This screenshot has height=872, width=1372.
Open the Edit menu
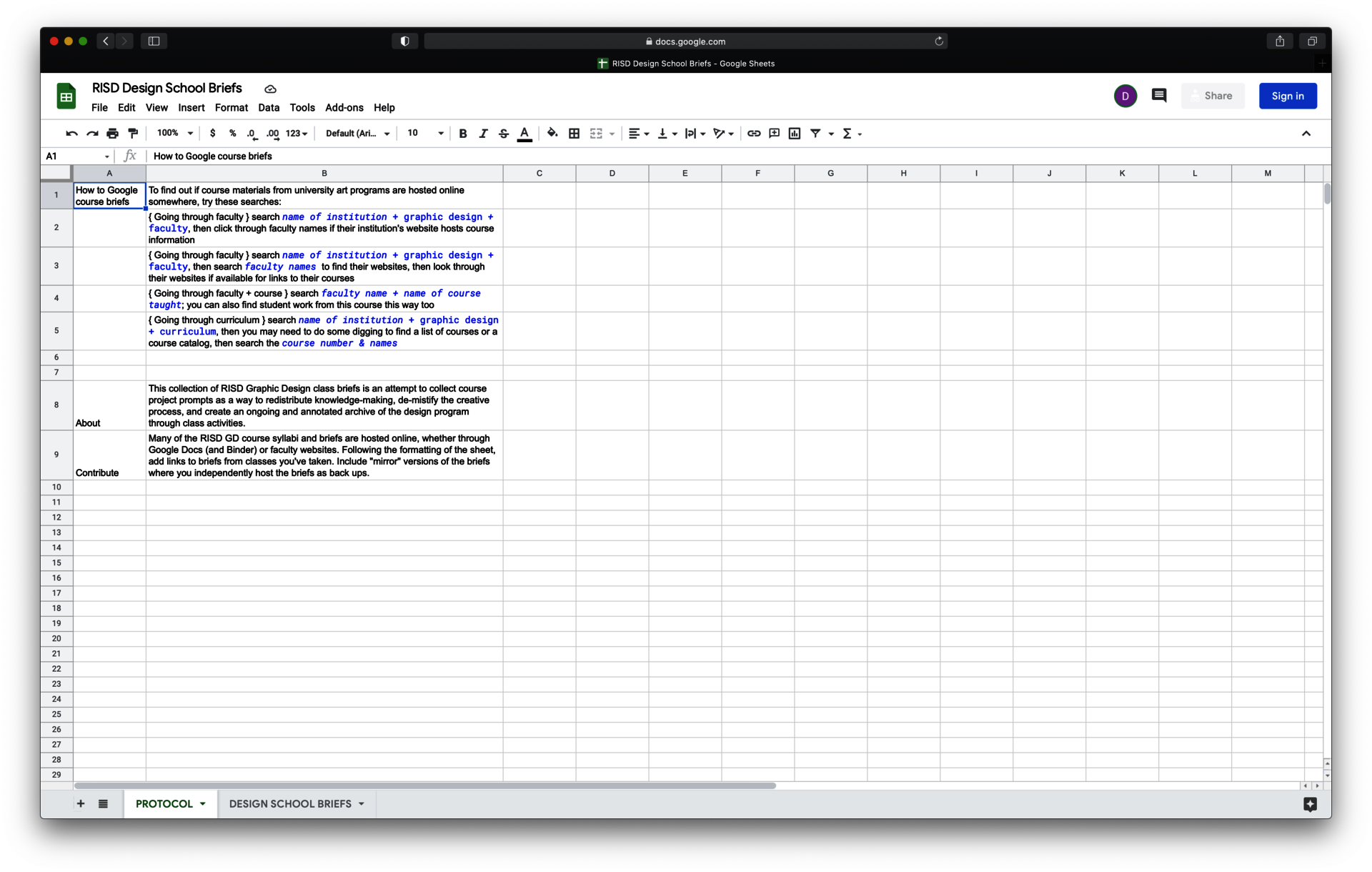[126, 108]
